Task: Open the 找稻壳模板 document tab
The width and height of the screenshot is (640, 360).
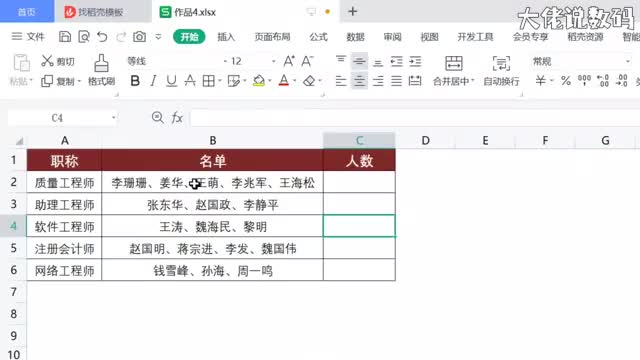Action: pos(100,12)
